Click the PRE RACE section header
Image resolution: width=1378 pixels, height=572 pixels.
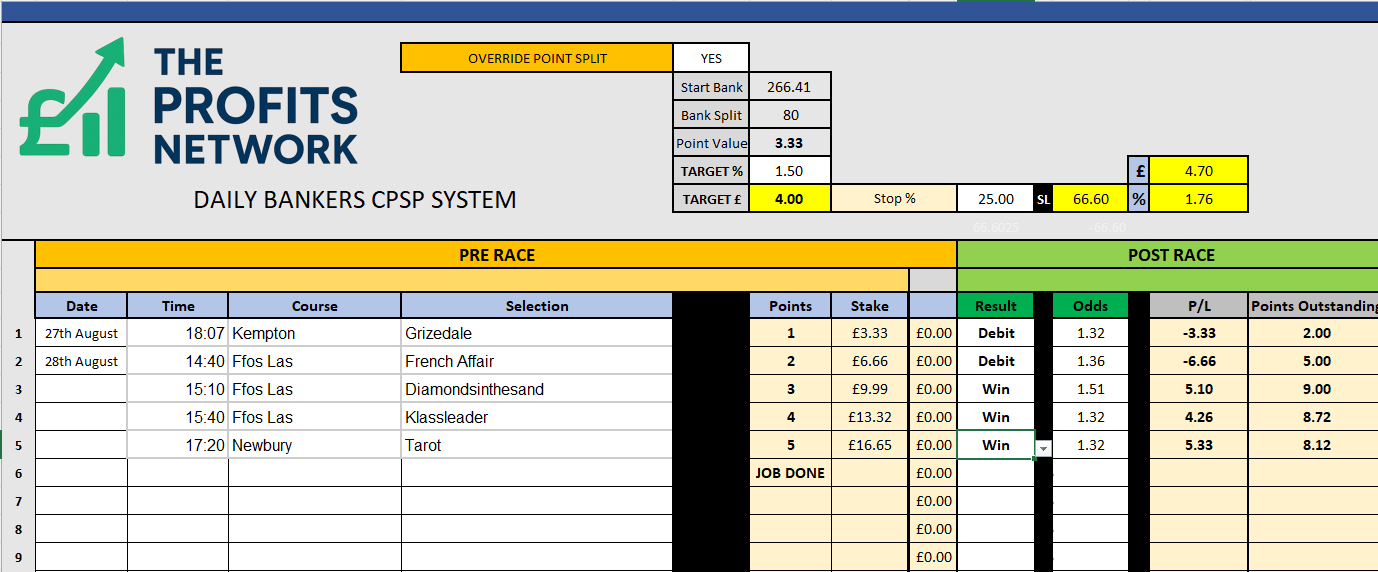[x=496, y=255]
